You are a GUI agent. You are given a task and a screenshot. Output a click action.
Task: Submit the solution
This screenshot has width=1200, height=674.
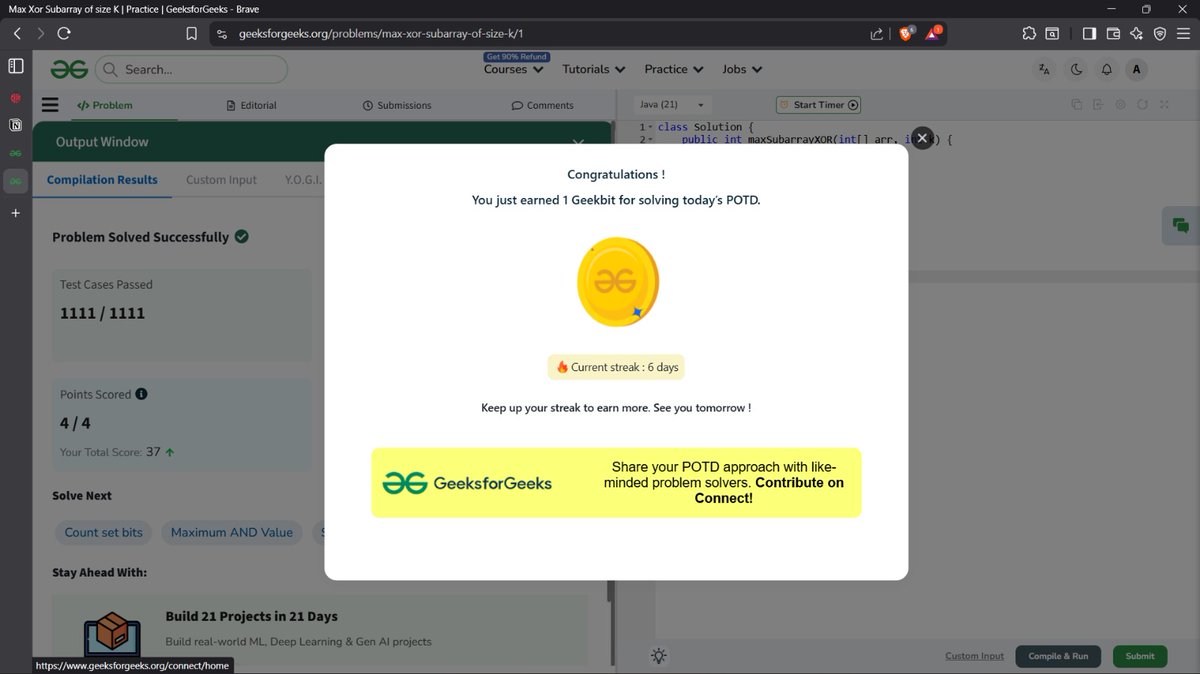pos(1139,656)
